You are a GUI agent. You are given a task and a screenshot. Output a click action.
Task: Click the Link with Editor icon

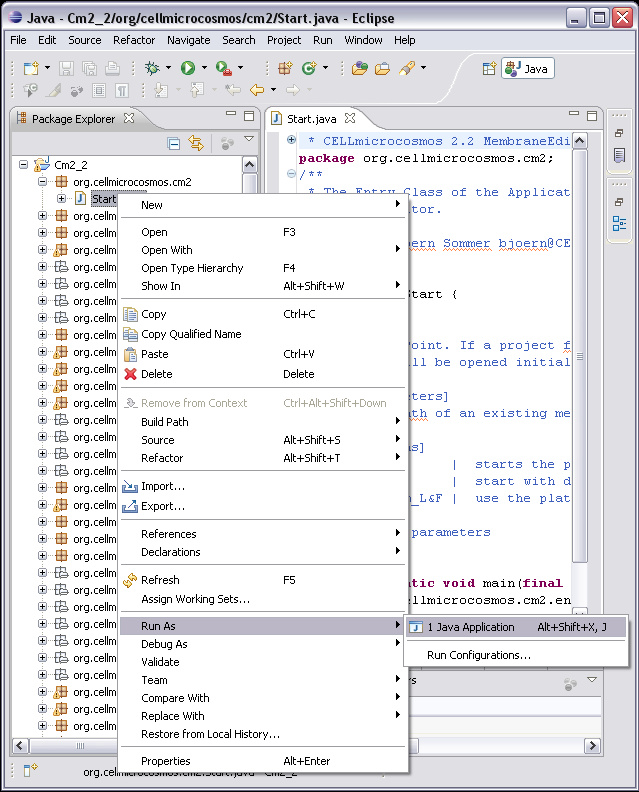click(196, 143)
